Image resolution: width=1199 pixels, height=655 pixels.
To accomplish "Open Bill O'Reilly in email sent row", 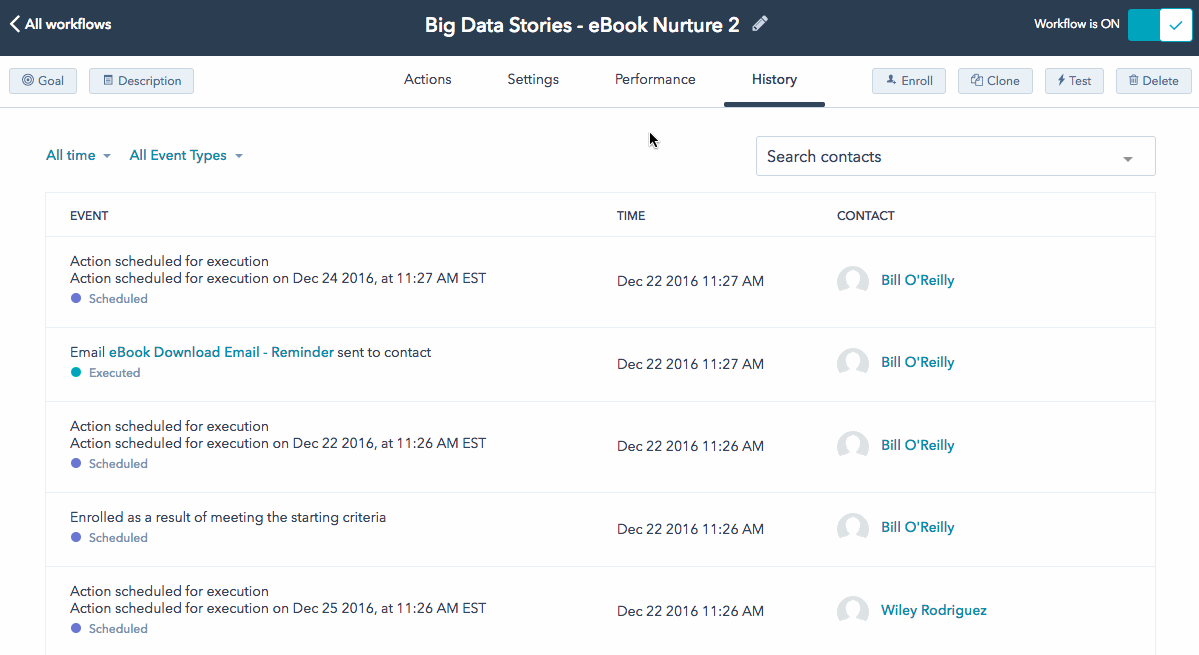I will click(x=917, y=362).
